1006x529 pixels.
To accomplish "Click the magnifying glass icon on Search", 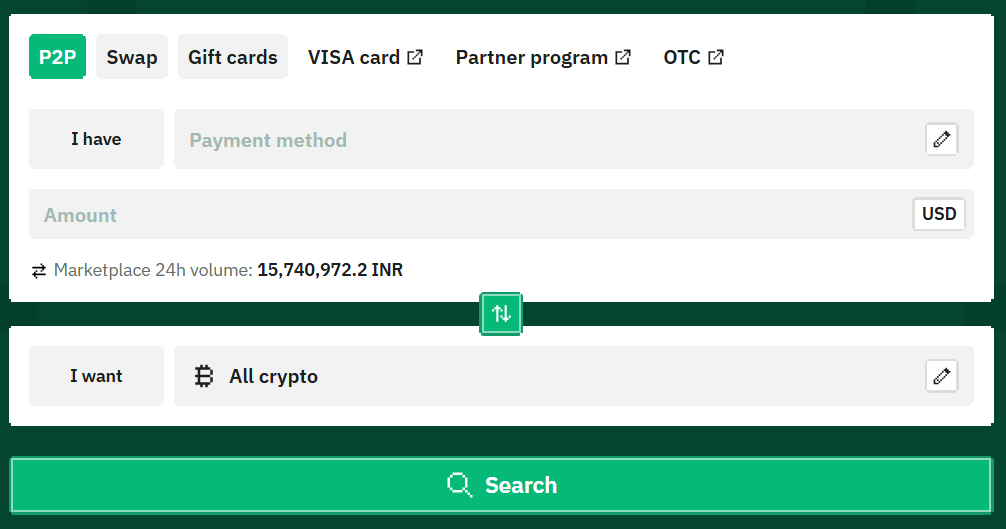I will click(459, 485).
